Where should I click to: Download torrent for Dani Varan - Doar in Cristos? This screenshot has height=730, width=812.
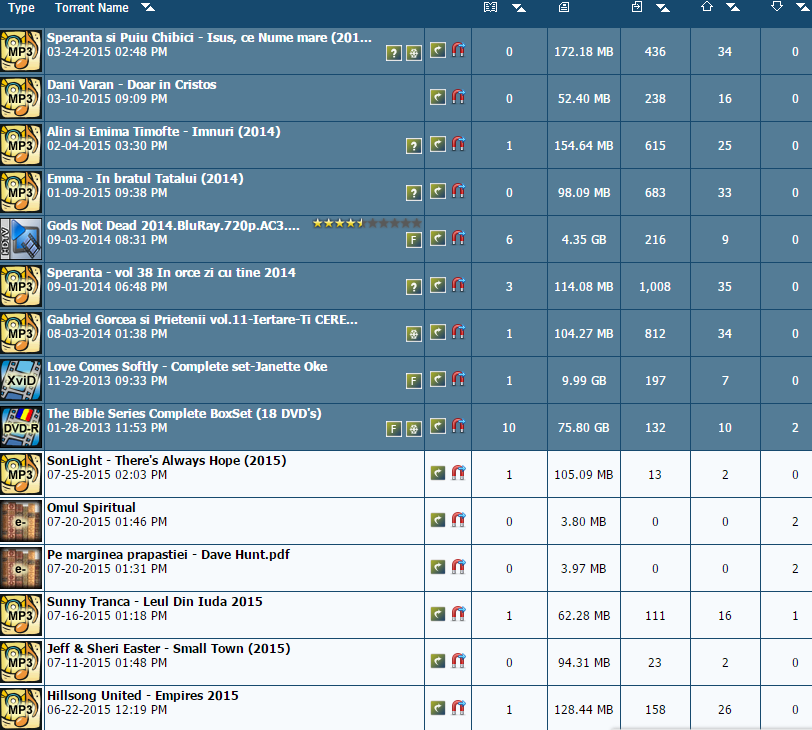tap(438, 97)
